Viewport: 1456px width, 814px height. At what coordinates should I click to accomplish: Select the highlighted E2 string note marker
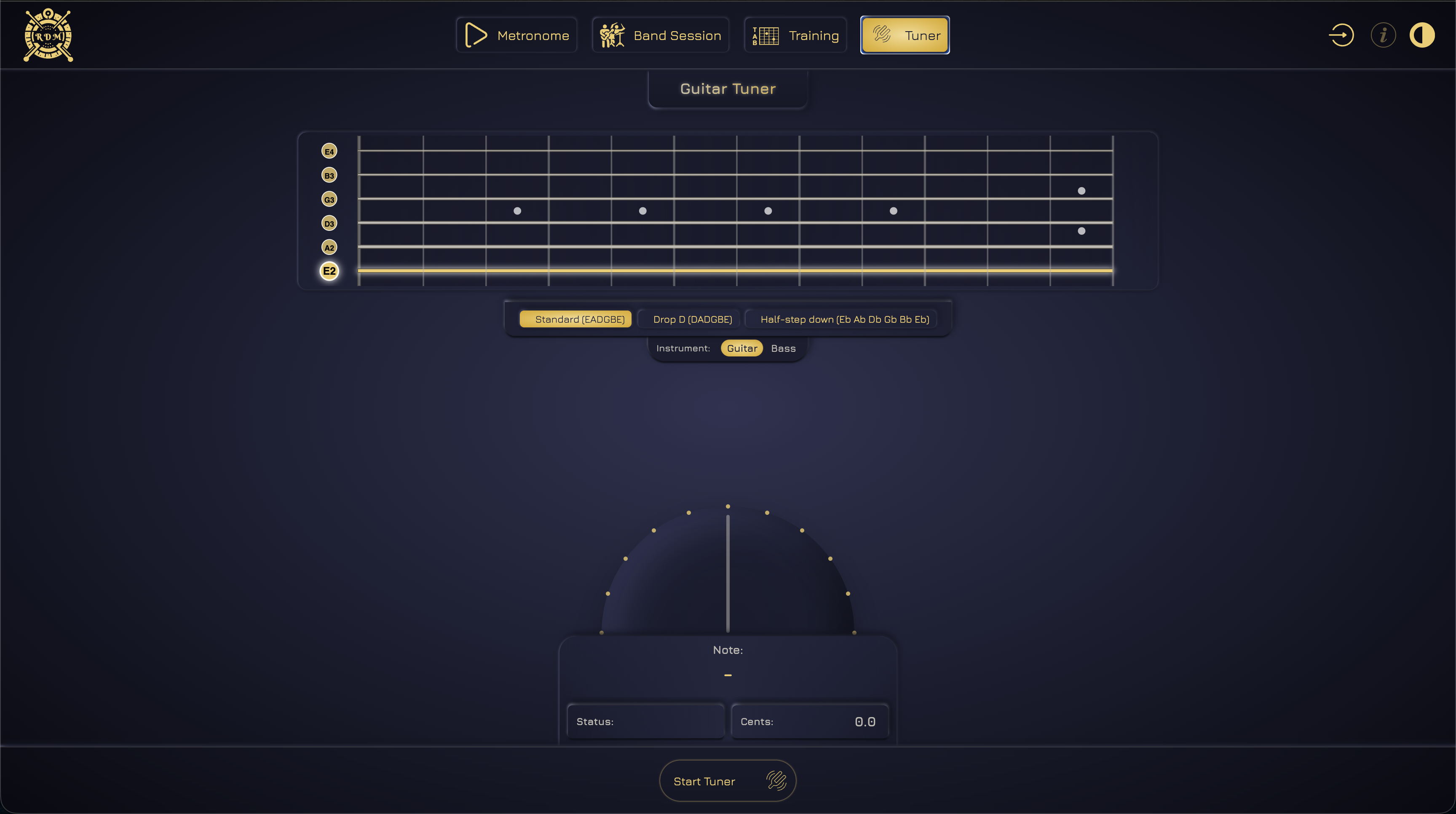pos(329,271)
